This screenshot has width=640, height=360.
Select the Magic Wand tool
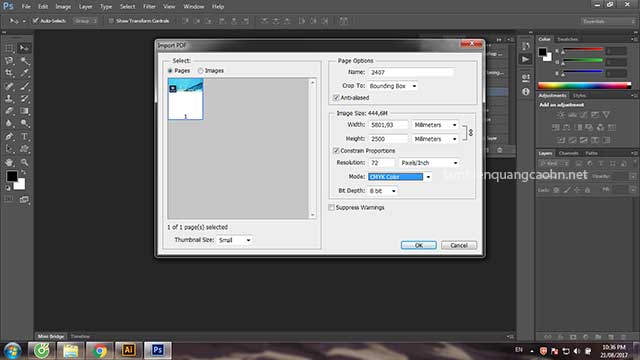[24, 61]
